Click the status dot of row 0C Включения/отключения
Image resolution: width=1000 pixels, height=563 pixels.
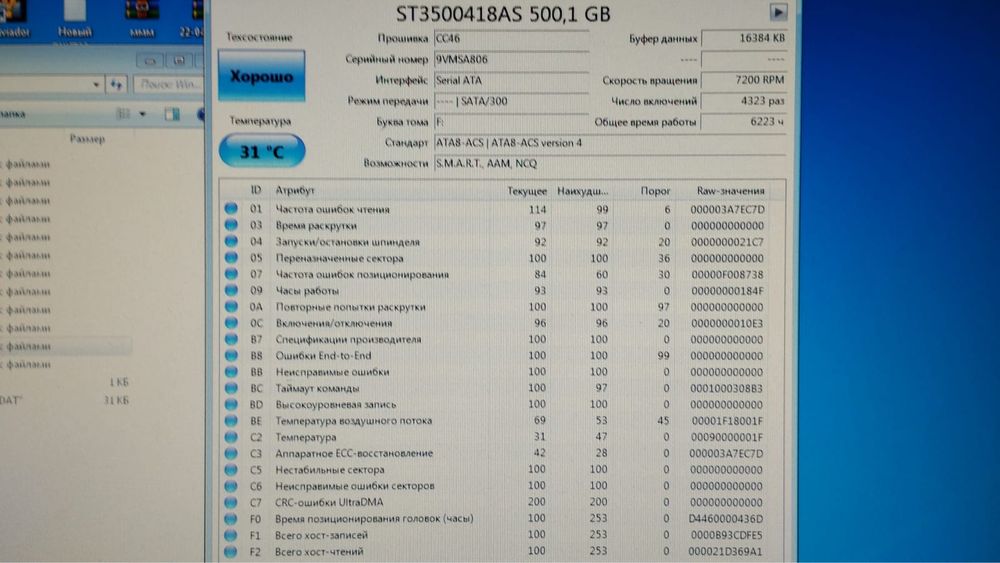click(x=231, y=323)
